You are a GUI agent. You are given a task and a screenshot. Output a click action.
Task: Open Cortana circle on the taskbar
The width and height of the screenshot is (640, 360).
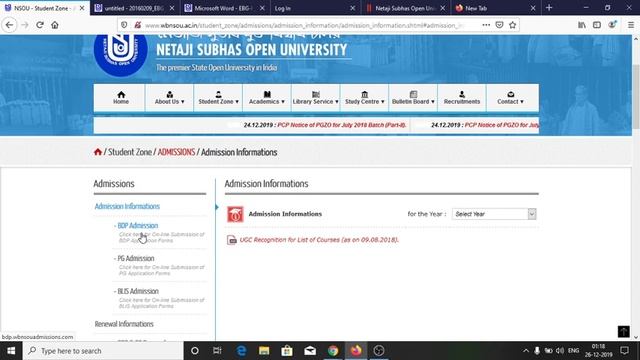click(x=195, y=351)
